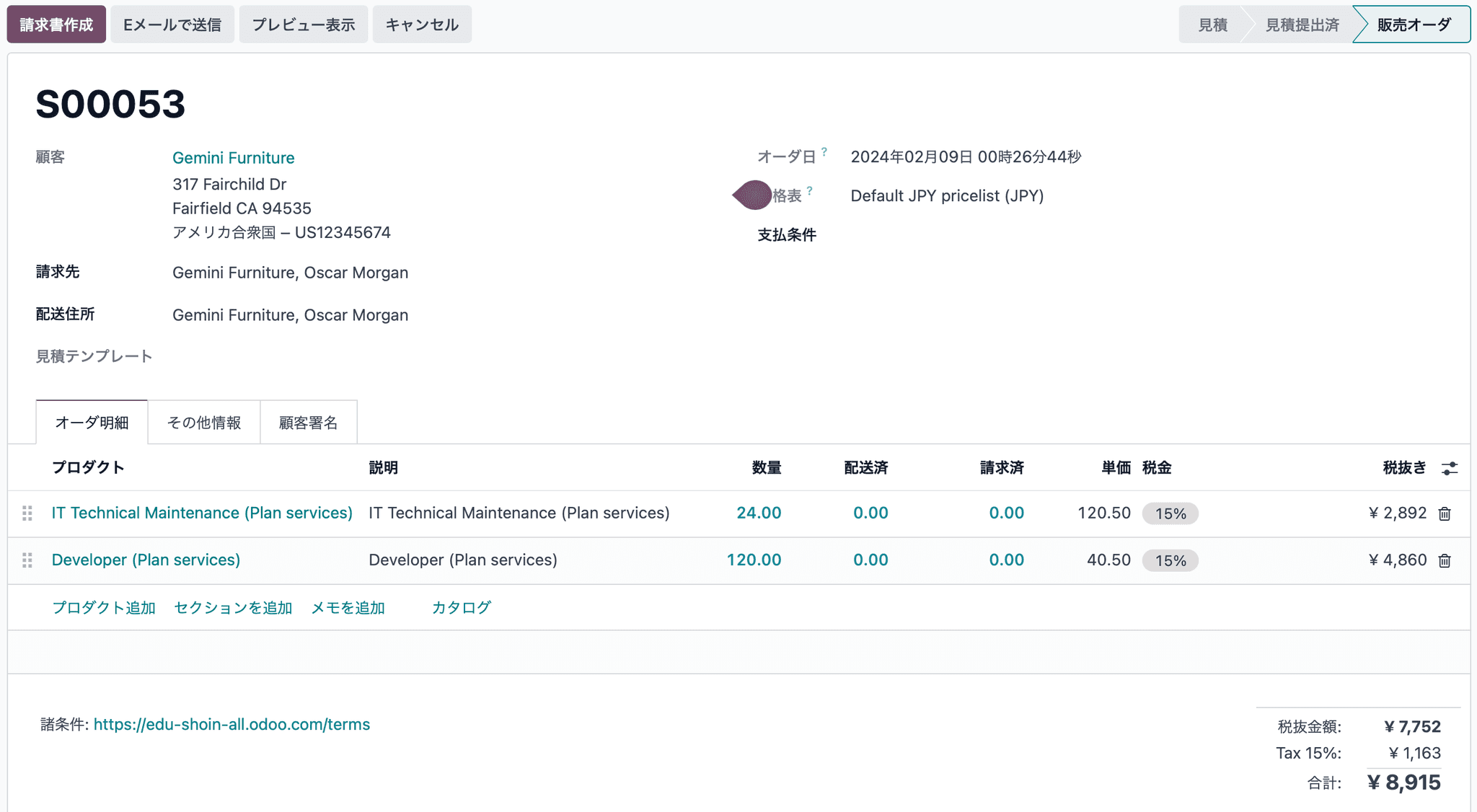Delete the Developer order line

1445,560
